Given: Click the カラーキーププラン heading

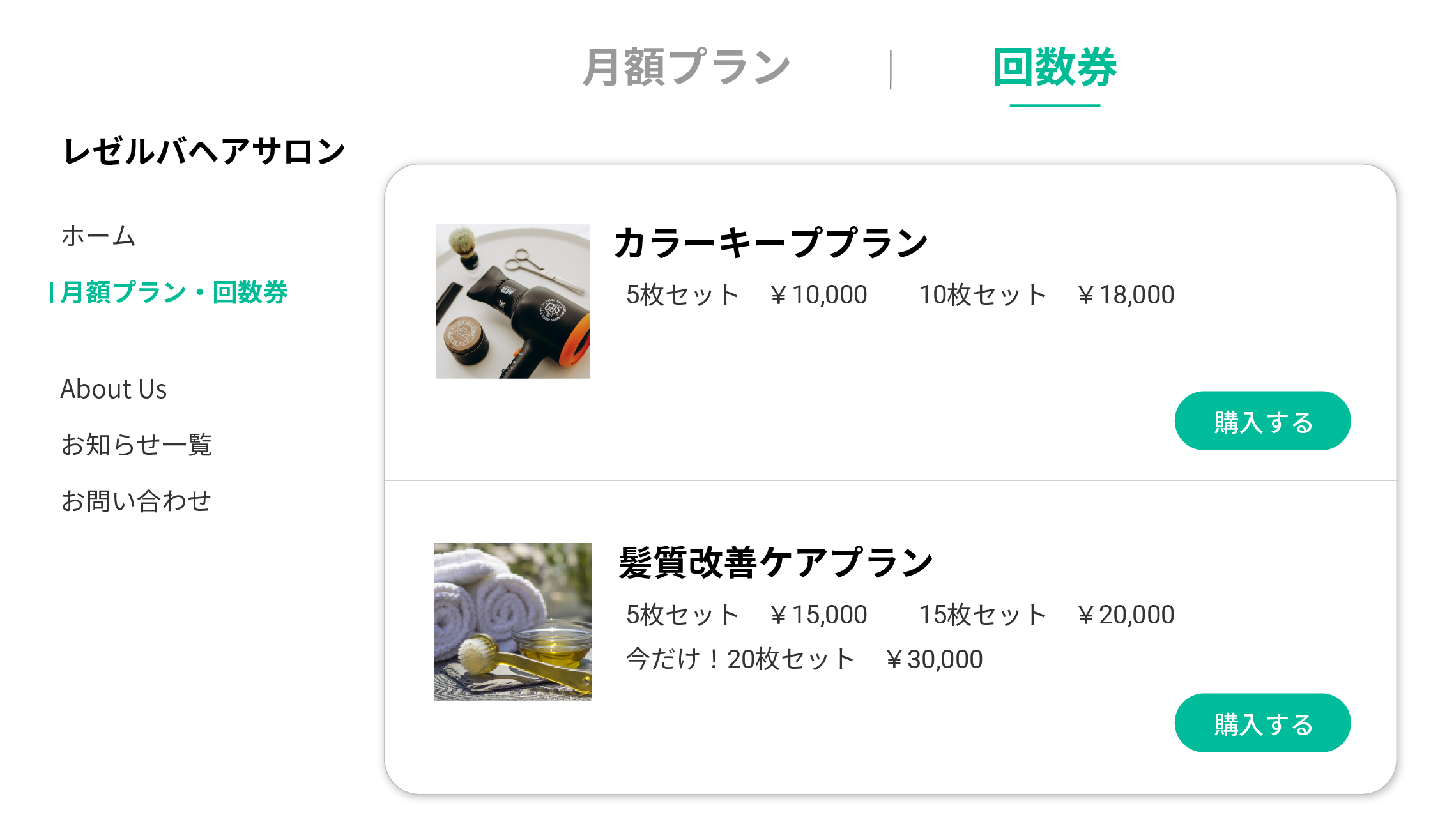Looking at the screenshot, I should (770, 243).
